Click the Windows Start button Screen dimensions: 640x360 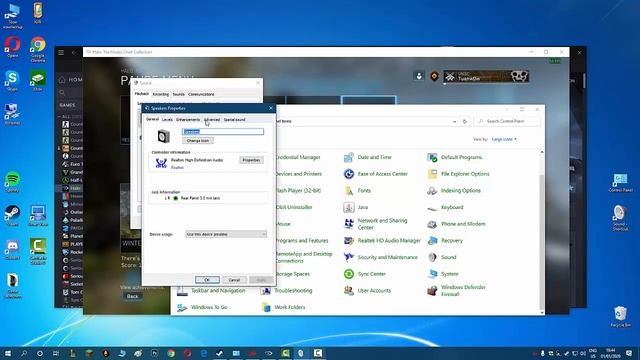[7, 353]
